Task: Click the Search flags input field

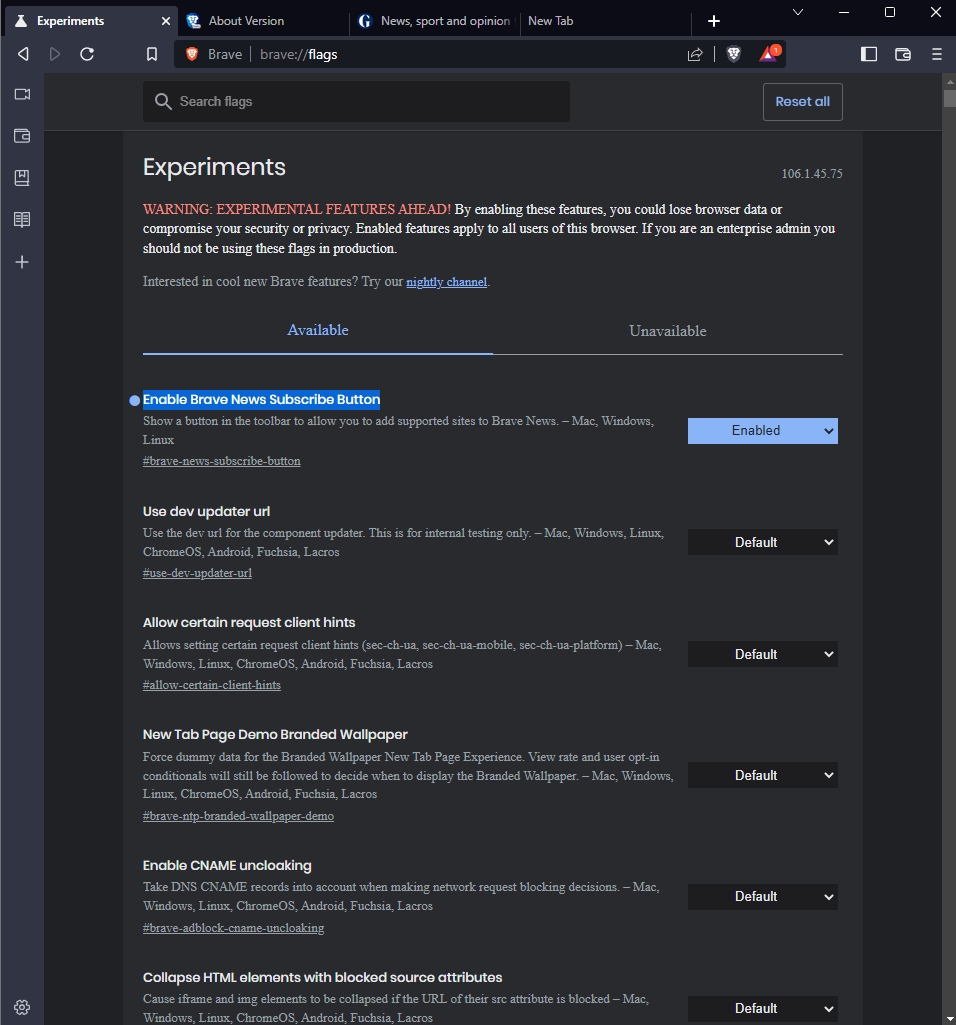Action: pos(356,101)
